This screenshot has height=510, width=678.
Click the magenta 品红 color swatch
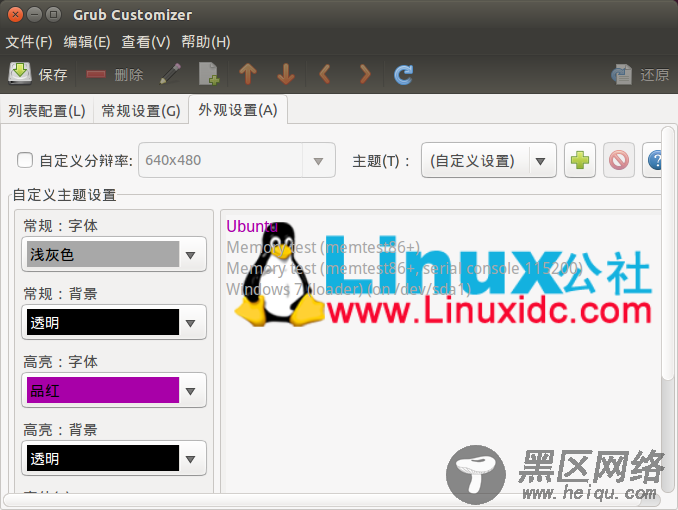(103, 390)
